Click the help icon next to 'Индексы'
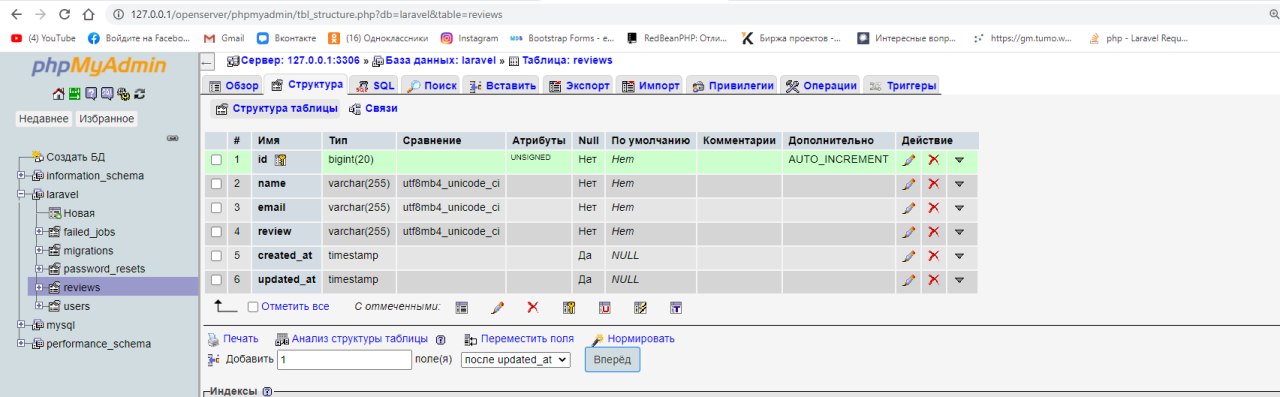 [267, 392]
